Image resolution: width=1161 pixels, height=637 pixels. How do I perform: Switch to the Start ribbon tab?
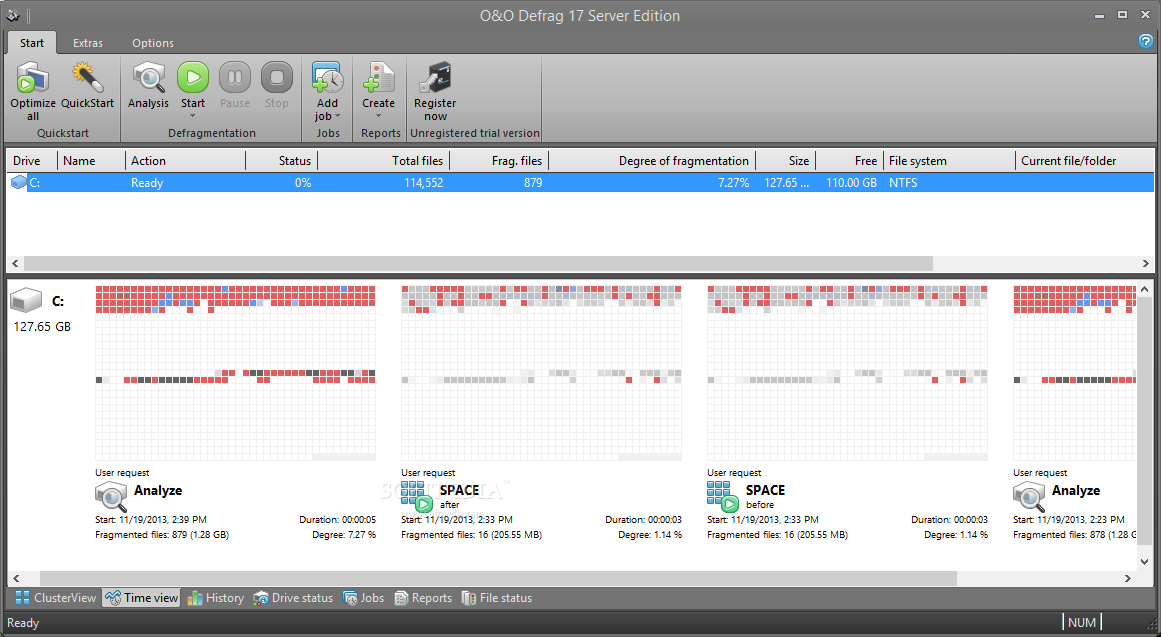click(x=32, y=43)
